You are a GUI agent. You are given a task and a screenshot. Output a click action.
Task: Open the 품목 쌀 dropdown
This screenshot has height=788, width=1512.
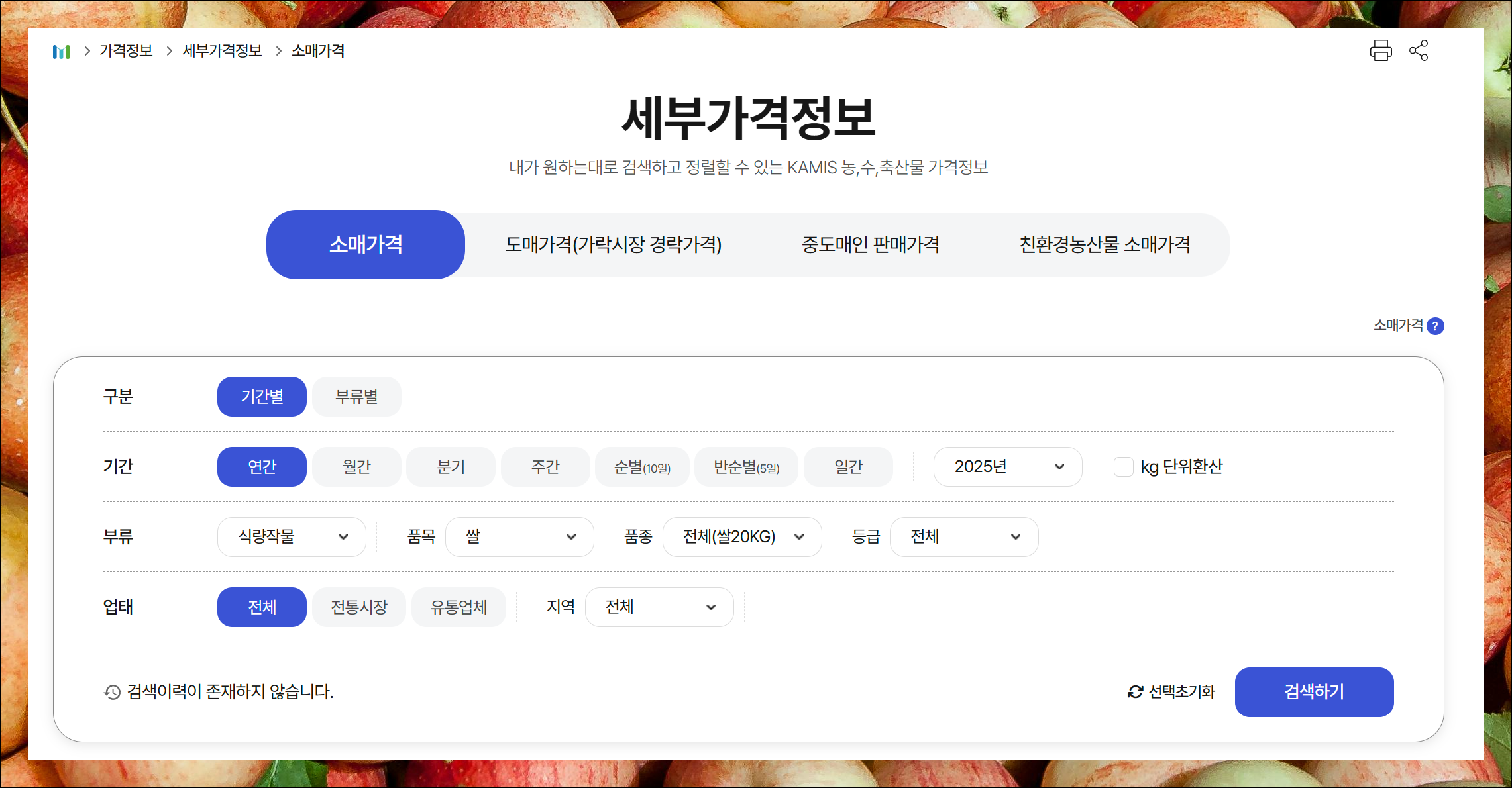[519, 537]
